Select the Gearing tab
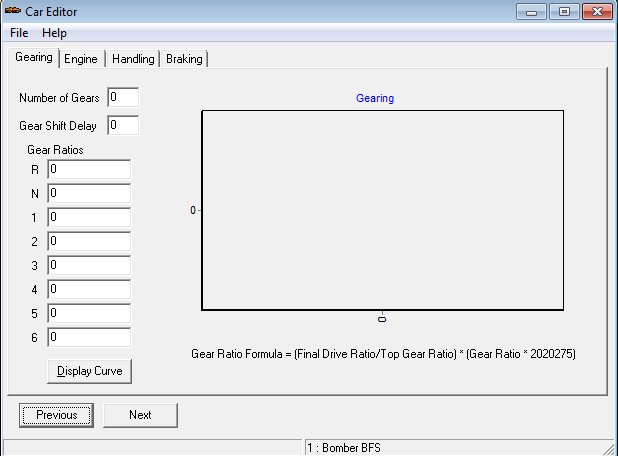The width and height of the screenshot is (618, 456). pyautogui.click(x=34, y=58)
